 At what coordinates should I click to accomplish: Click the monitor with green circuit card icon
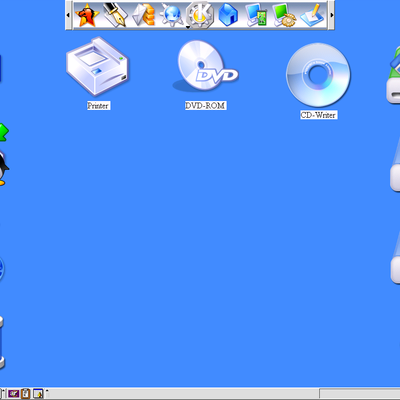tap(256, 15)
